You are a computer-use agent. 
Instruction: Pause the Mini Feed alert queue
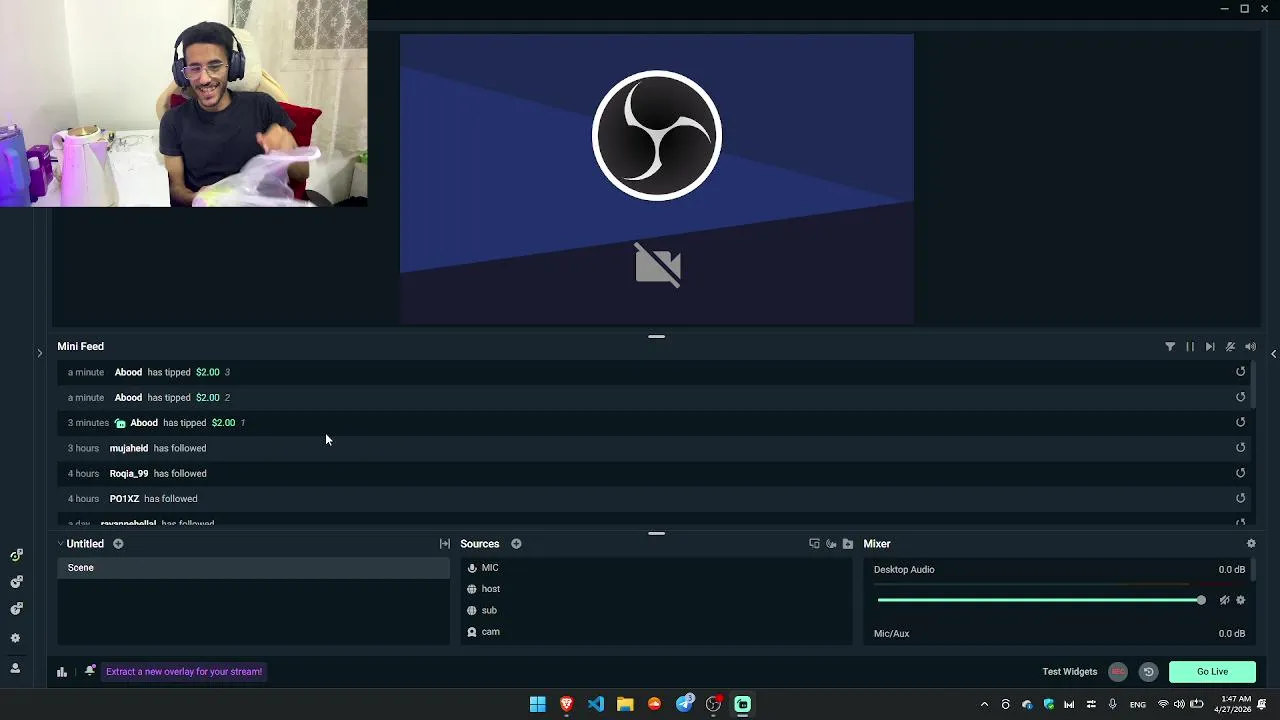click(x=1190, y=346)
